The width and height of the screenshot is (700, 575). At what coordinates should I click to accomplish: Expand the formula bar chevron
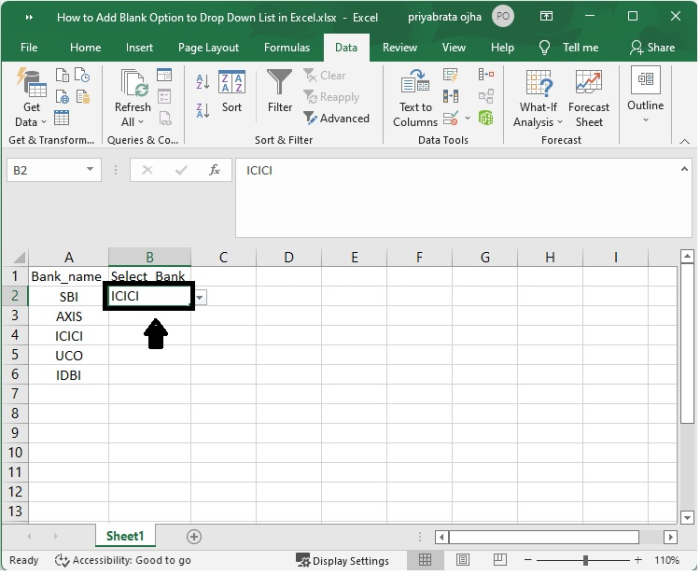point(684,169)
